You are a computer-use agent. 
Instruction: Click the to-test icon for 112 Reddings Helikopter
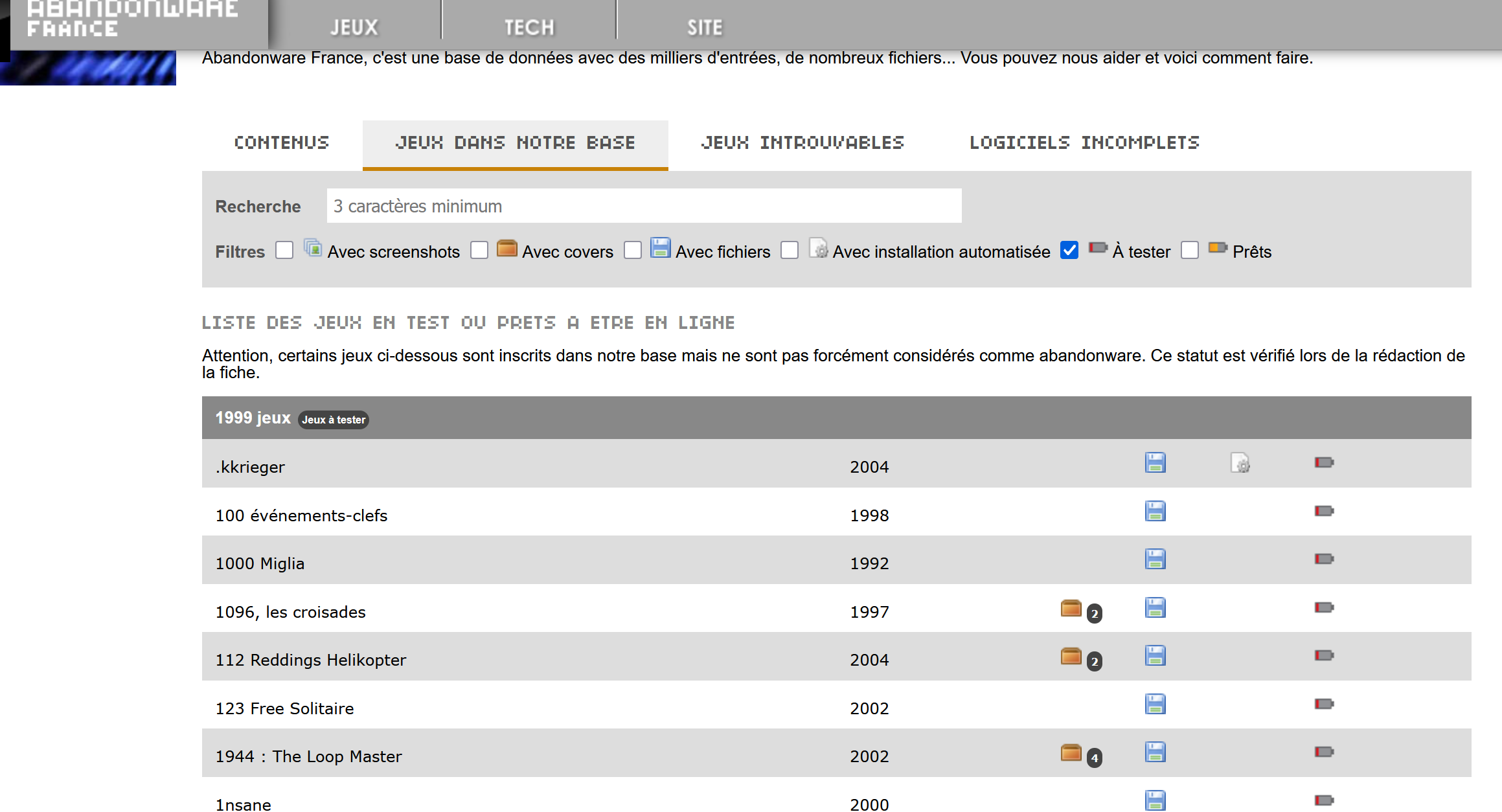click(1324, 655)
